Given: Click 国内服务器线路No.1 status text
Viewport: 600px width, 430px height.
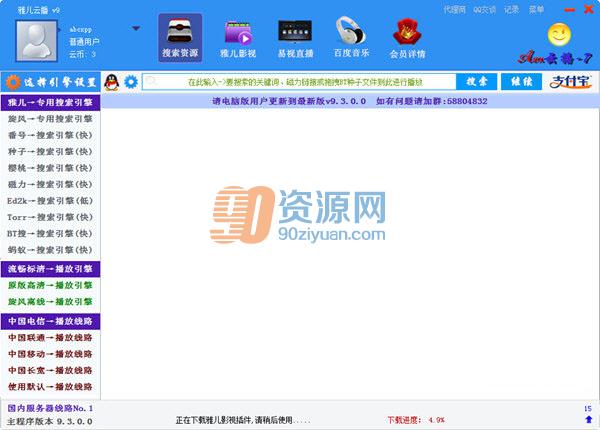Looking at the screenshot, I should [x=50, y=409].
